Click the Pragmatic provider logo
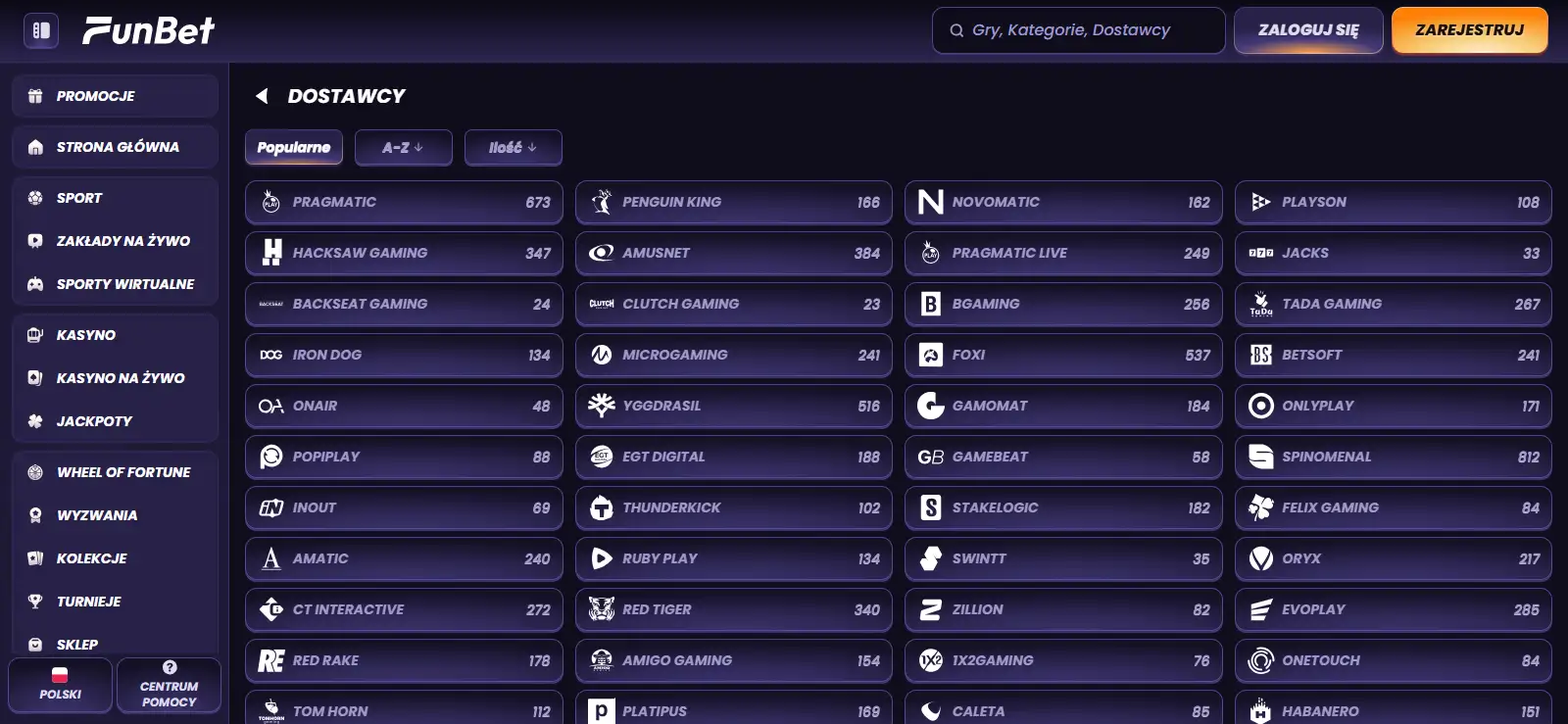 pos(271,202)
